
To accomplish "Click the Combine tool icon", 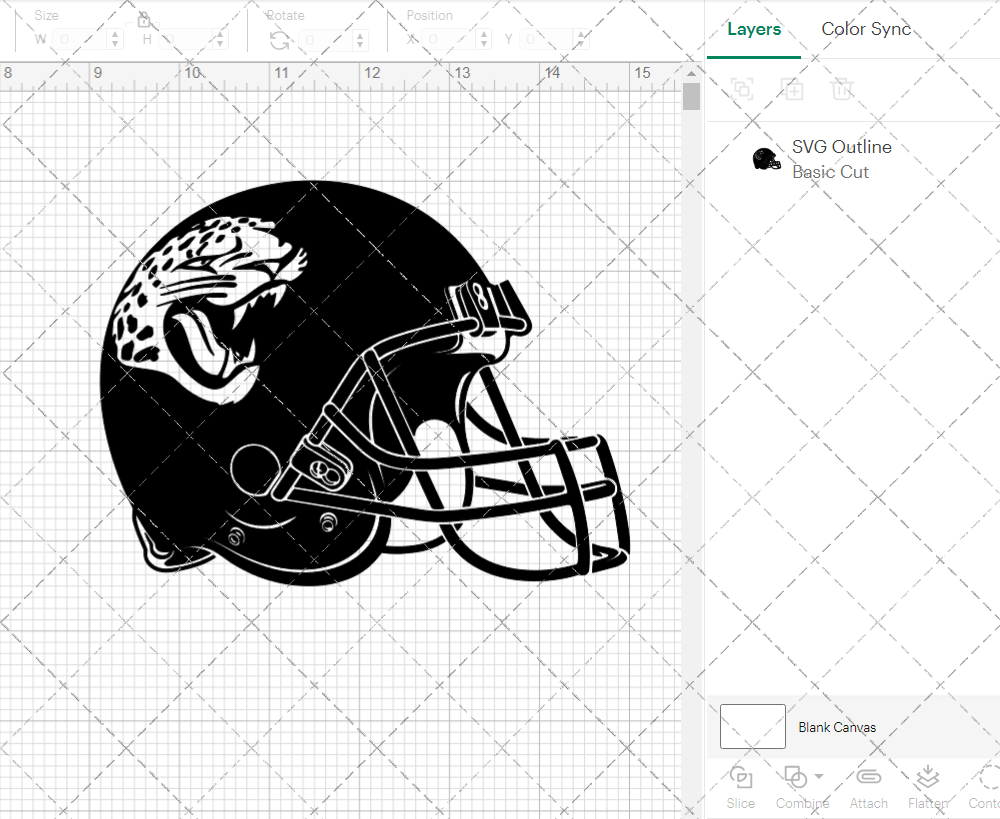I will 795,778.
